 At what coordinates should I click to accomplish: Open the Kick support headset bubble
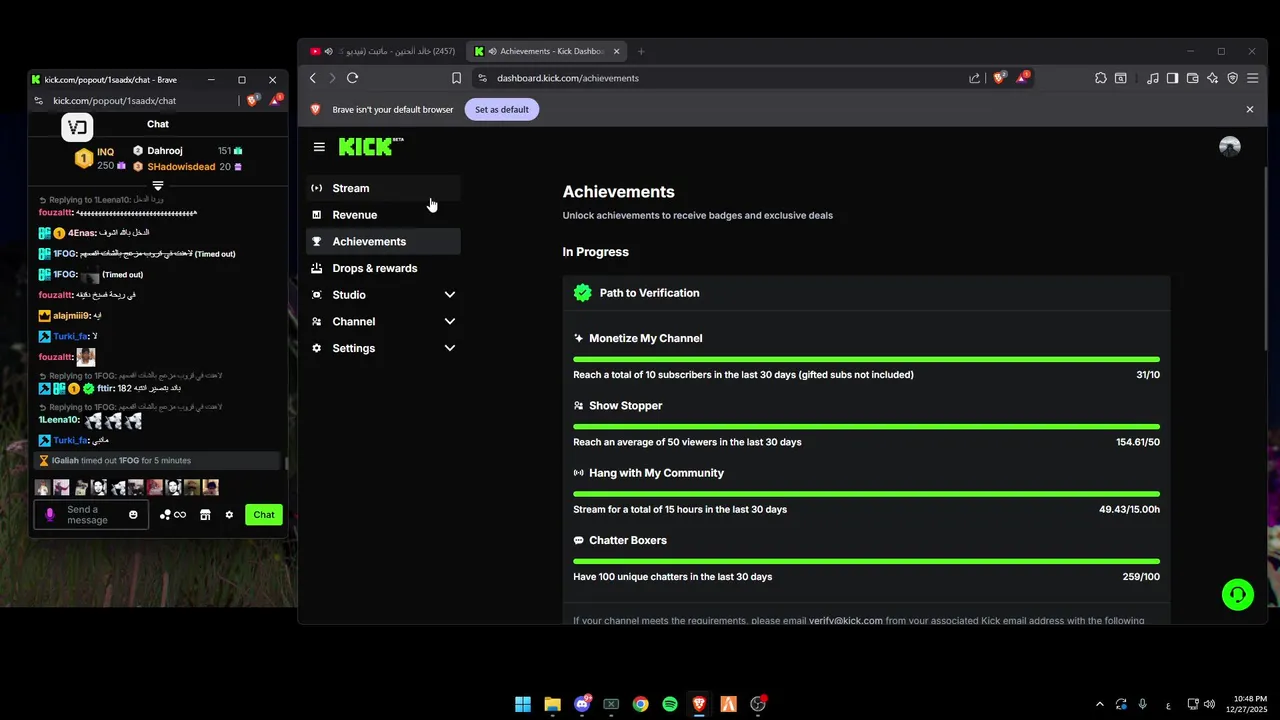(x=1238, y=595)
